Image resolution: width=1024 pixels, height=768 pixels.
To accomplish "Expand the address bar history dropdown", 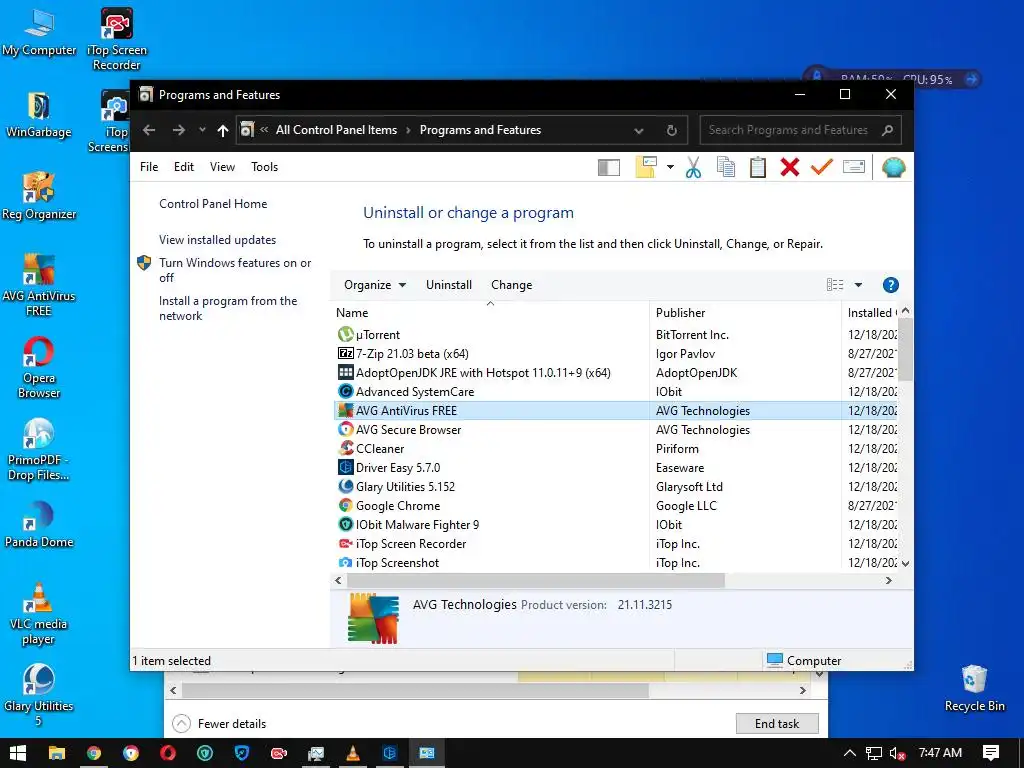I will pyautogui.click(x=639, y=131).
